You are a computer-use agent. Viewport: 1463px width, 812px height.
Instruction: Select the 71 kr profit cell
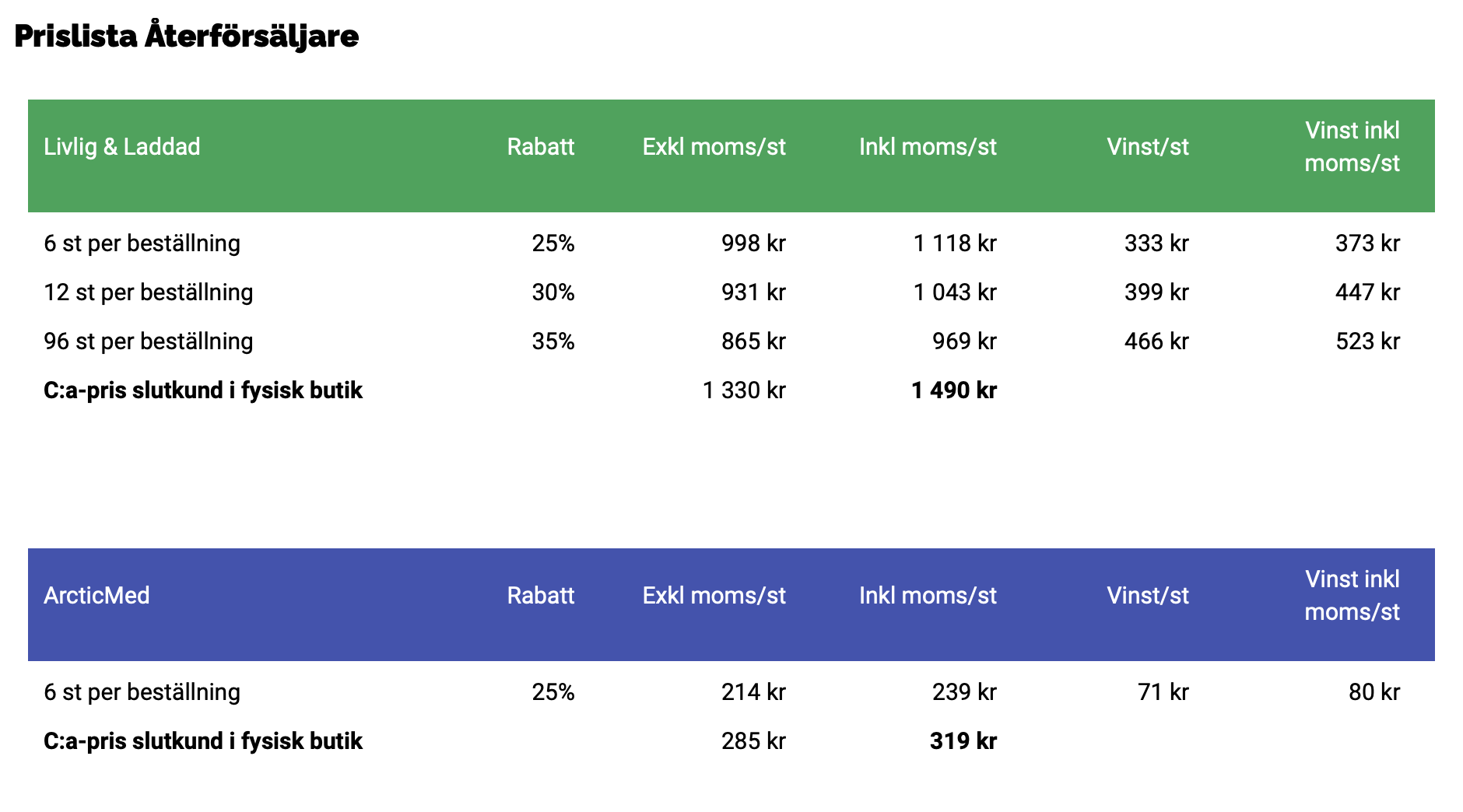1163,691
